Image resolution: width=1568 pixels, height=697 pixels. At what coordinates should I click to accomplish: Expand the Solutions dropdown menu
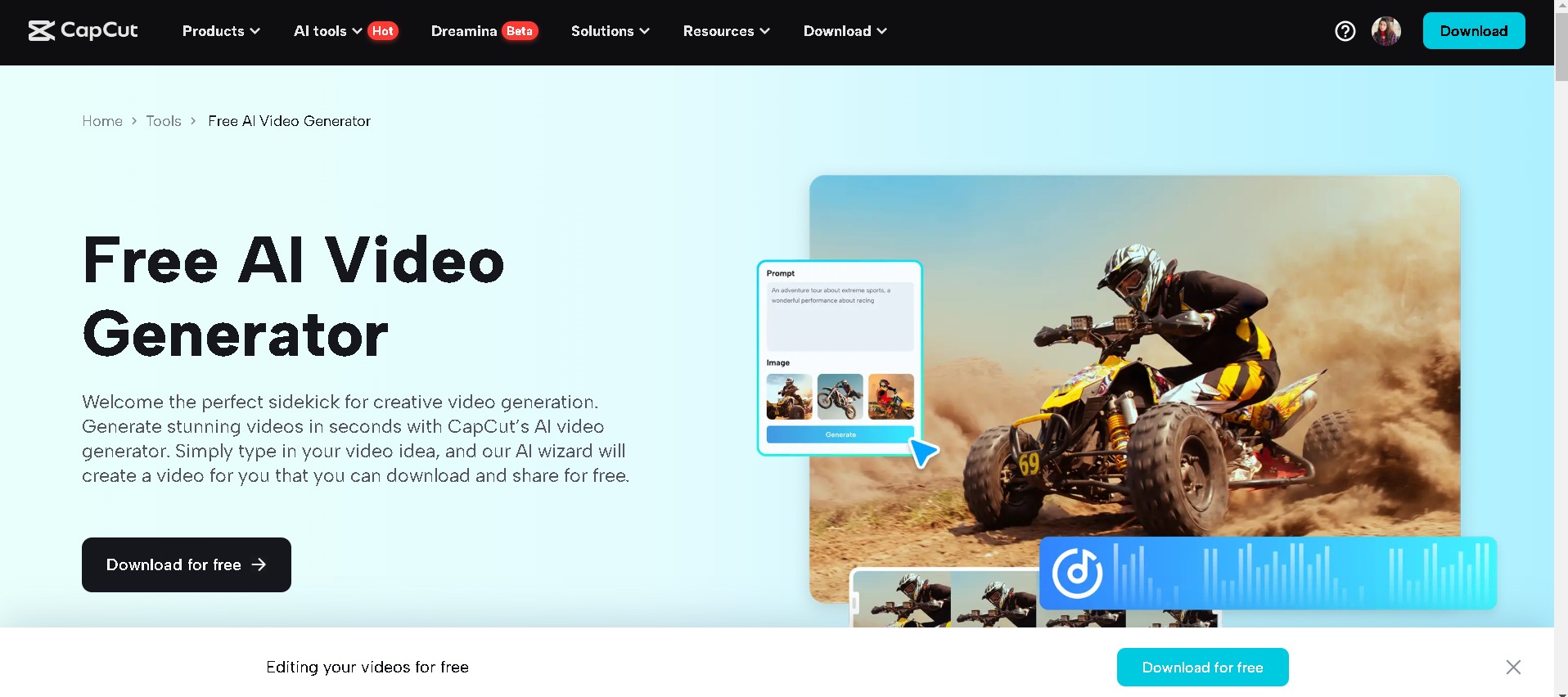[610, 31]
